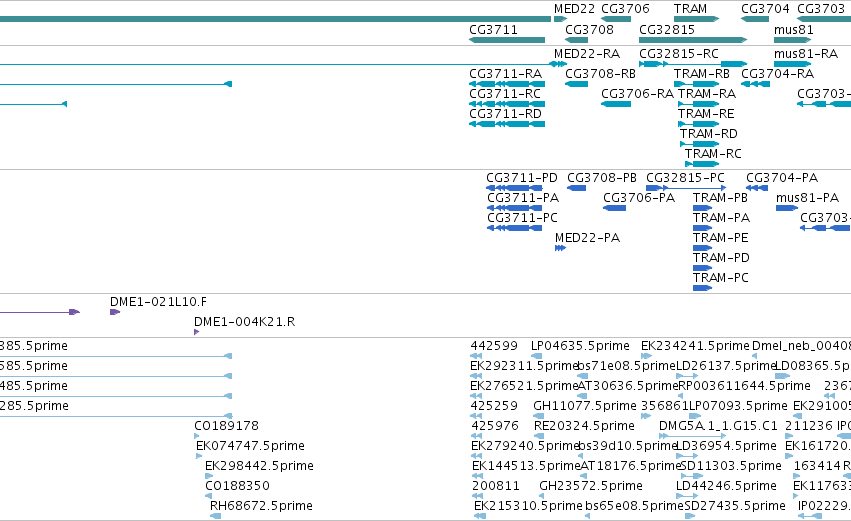The width and height of the screenshot is (851, 521).
Task: Open transcript MED22-RA
Action: 587,54
